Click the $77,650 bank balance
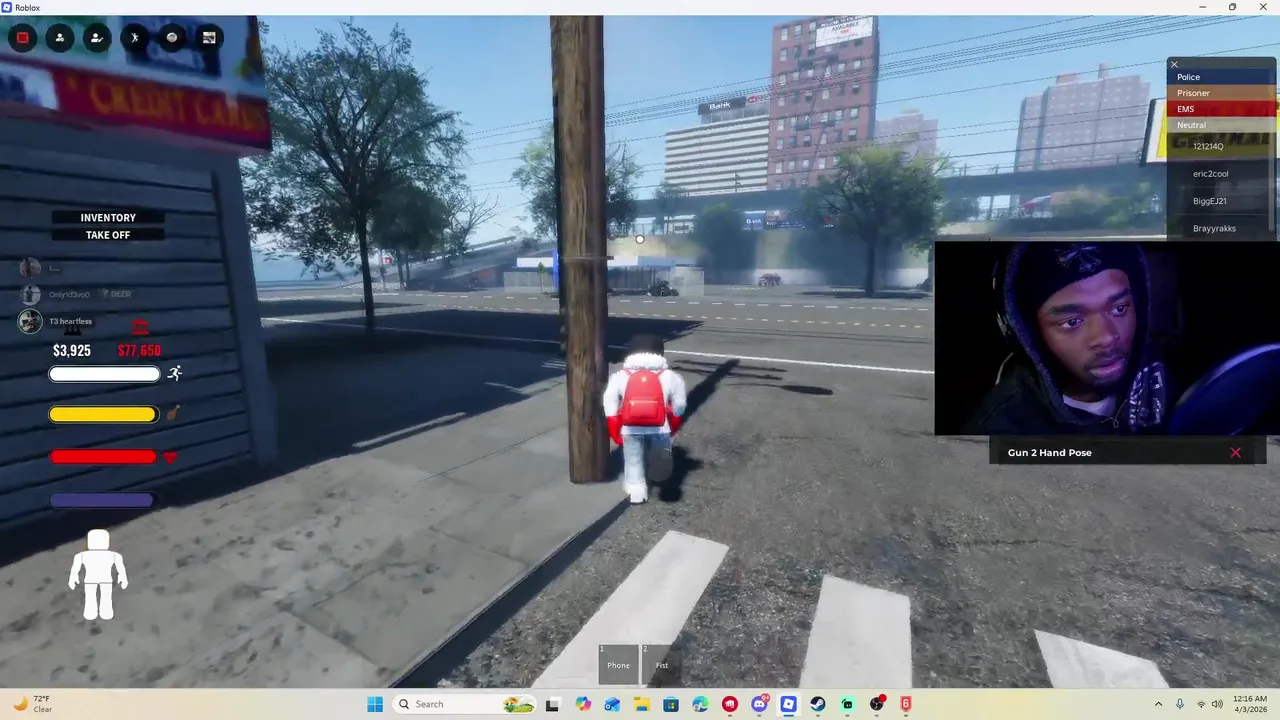Screen dimensions: 1280x720 [x=139, y=351]
